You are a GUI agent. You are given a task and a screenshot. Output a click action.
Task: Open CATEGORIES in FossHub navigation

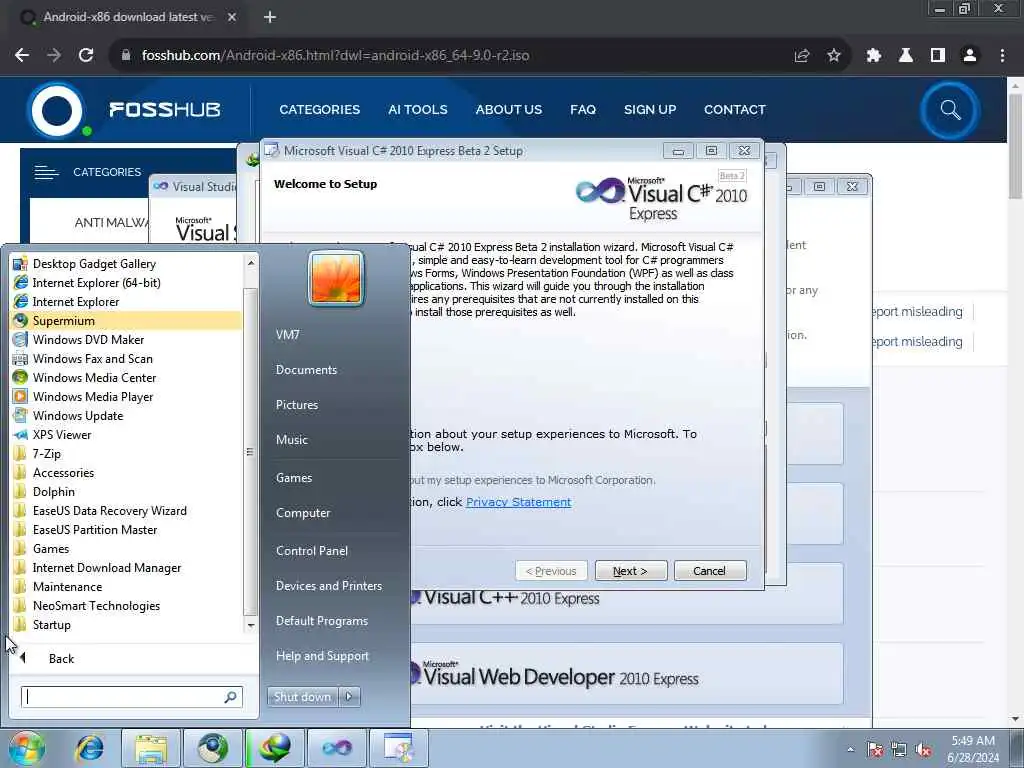(x=319, y=110)
